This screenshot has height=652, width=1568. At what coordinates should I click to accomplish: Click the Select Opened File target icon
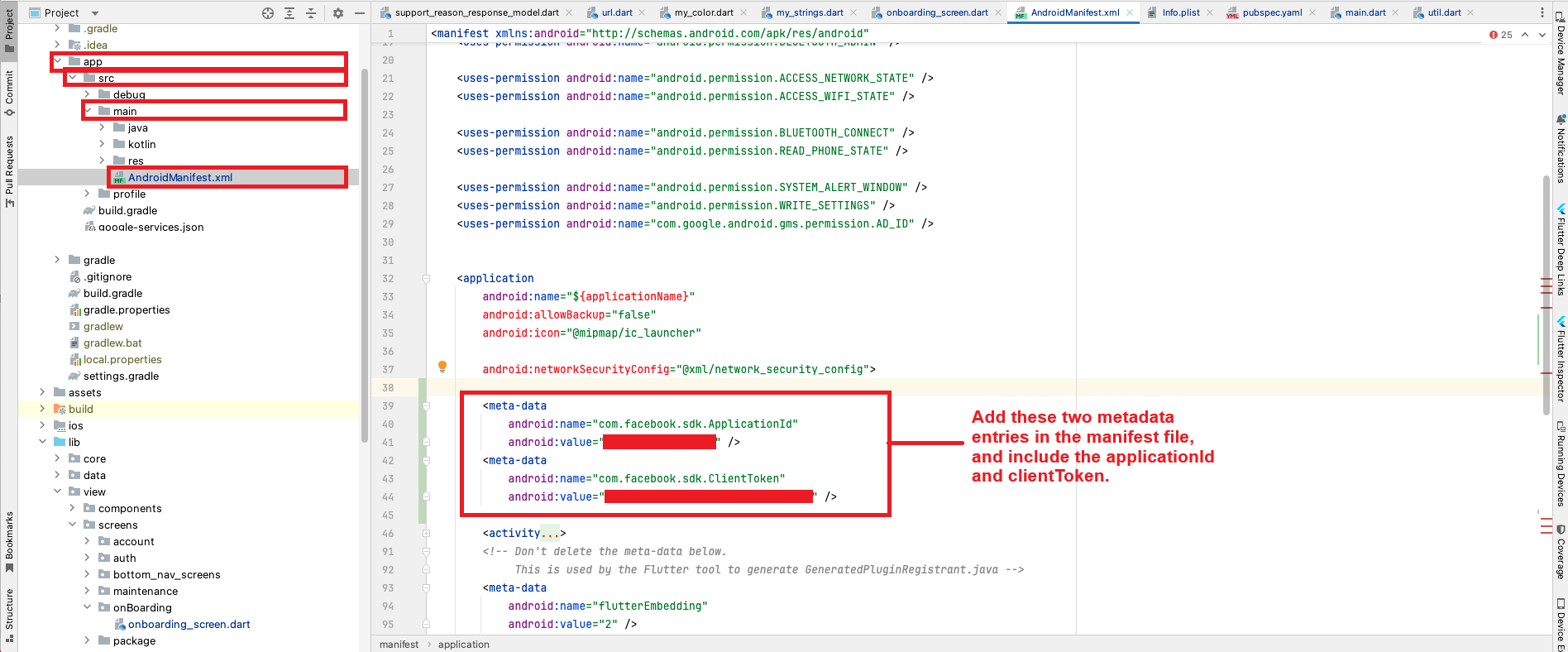(268, 13)
